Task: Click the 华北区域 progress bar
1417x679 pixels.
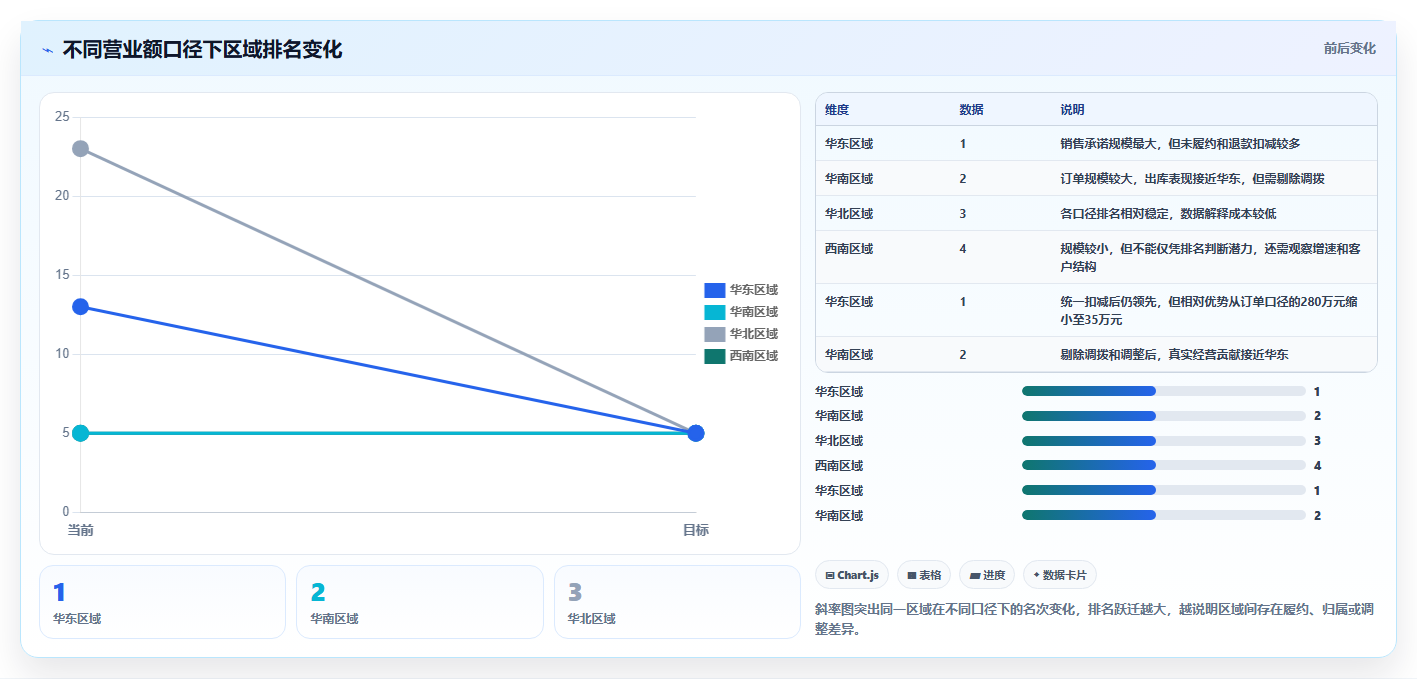Action: click(1164, 441)
